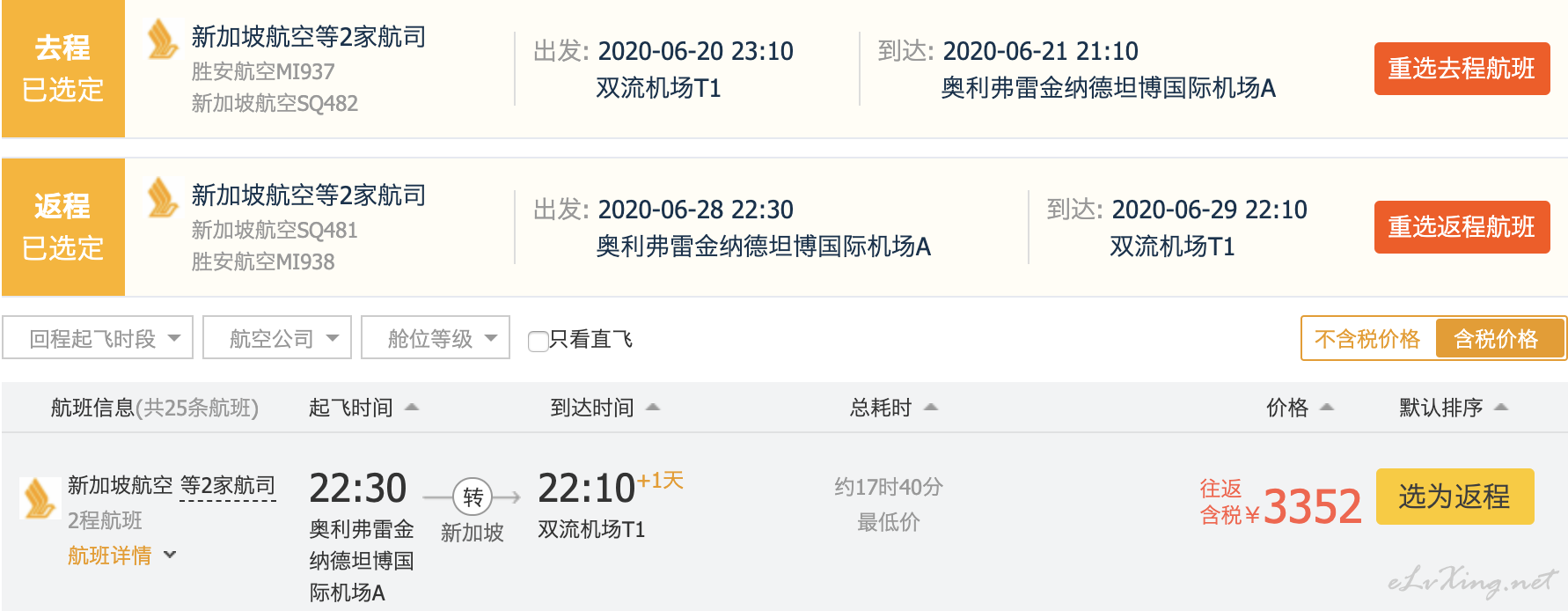Open the 航空公司 airline dropdown
Image resolution: width=1568 pixels, height=611 pixels.
click(277, 338)
